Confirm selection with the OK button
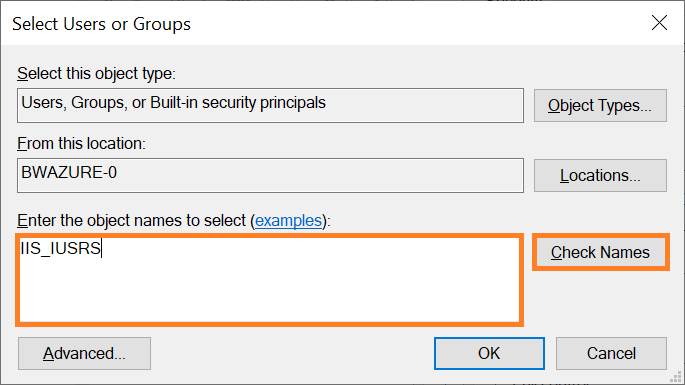This screenshot has width=685, height=385. pos(489,354)
